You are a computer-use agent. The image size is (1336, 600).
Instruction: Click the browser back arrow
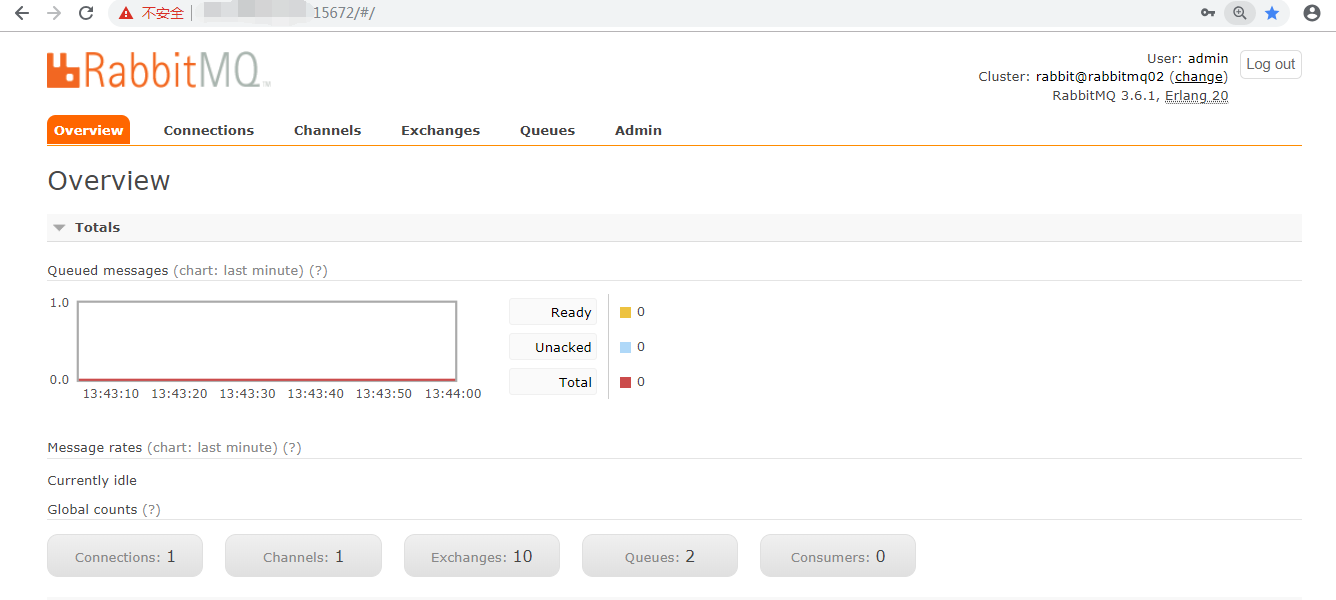tap(22, 13)
